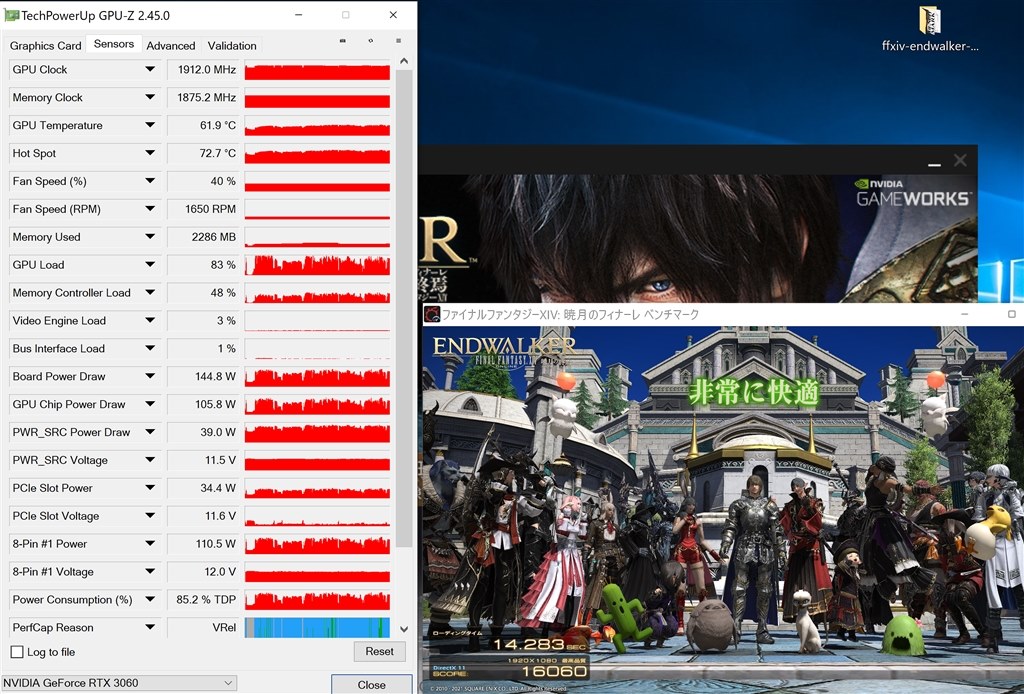Click the Board Power Draw graph
Image resolution: width=1024 pixels, height=694 pixels.
pyautogui.click(x=317, y=377)
